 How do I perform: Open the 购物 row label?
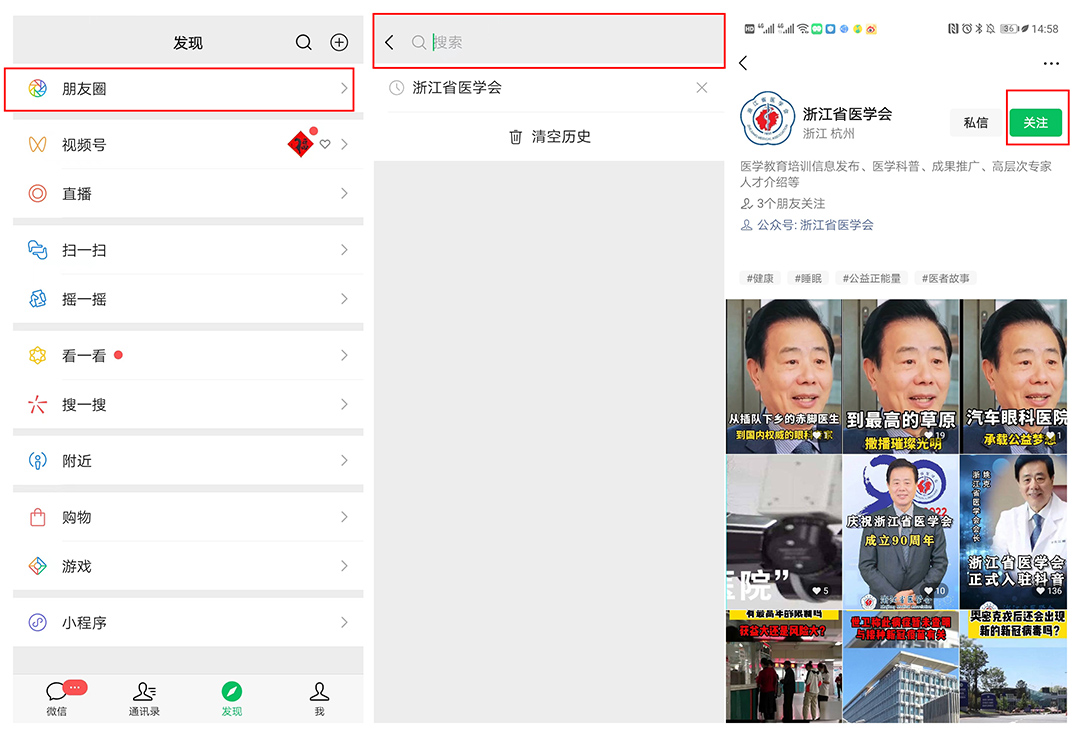[76, 517]
